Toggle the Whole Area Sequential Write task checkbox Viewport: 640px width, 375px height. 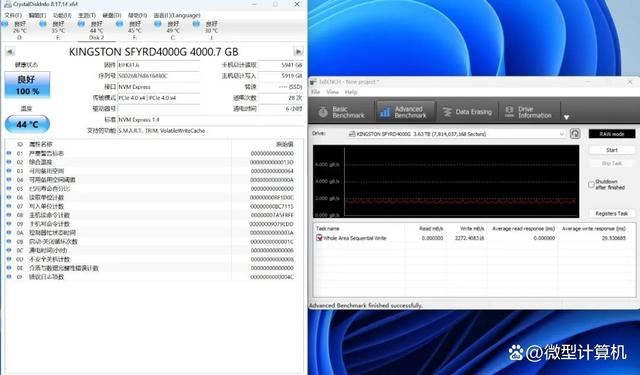click(319, 237)
